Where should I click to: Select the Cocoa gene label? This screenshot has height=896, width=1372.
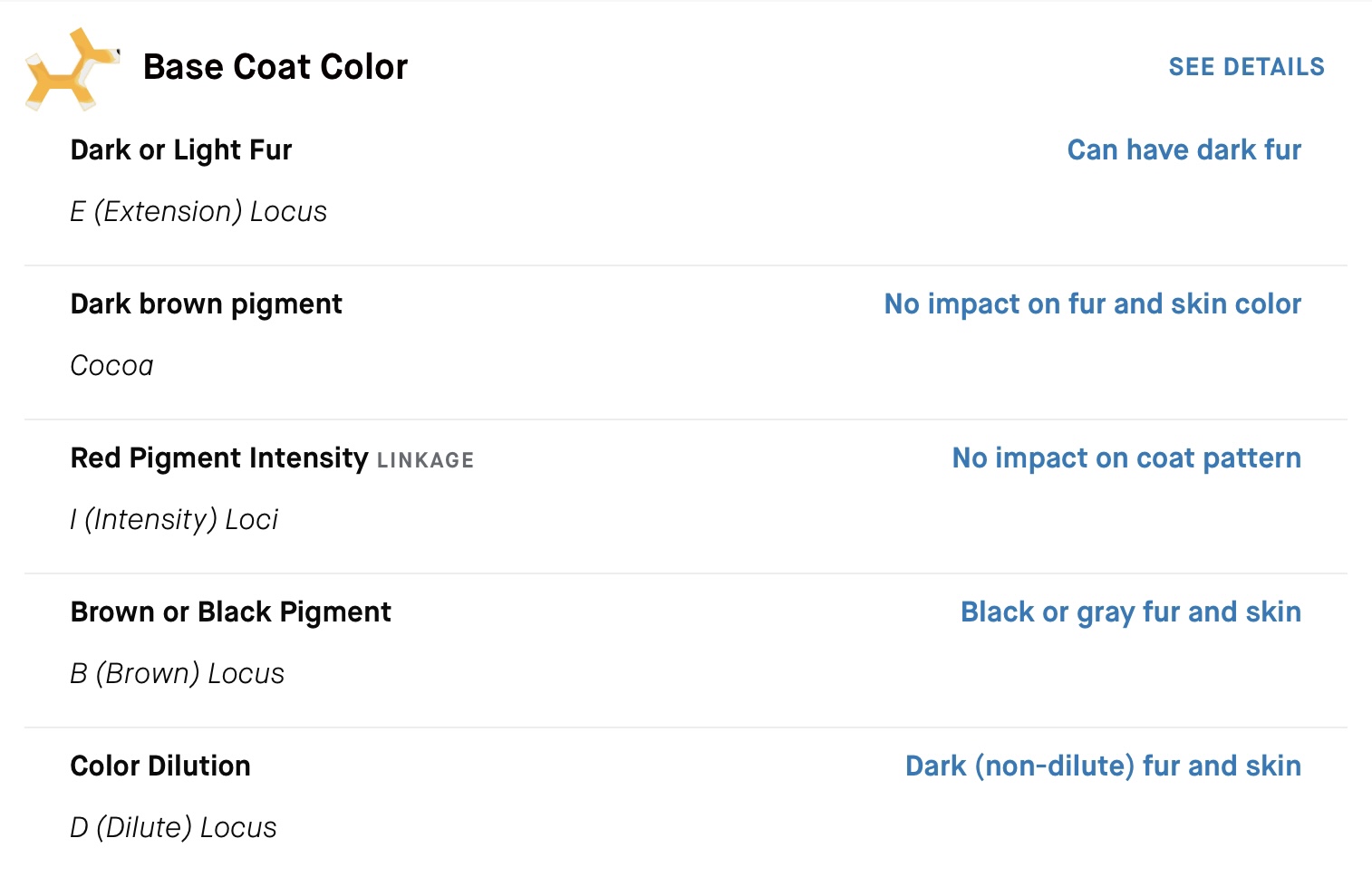(111, 365)
